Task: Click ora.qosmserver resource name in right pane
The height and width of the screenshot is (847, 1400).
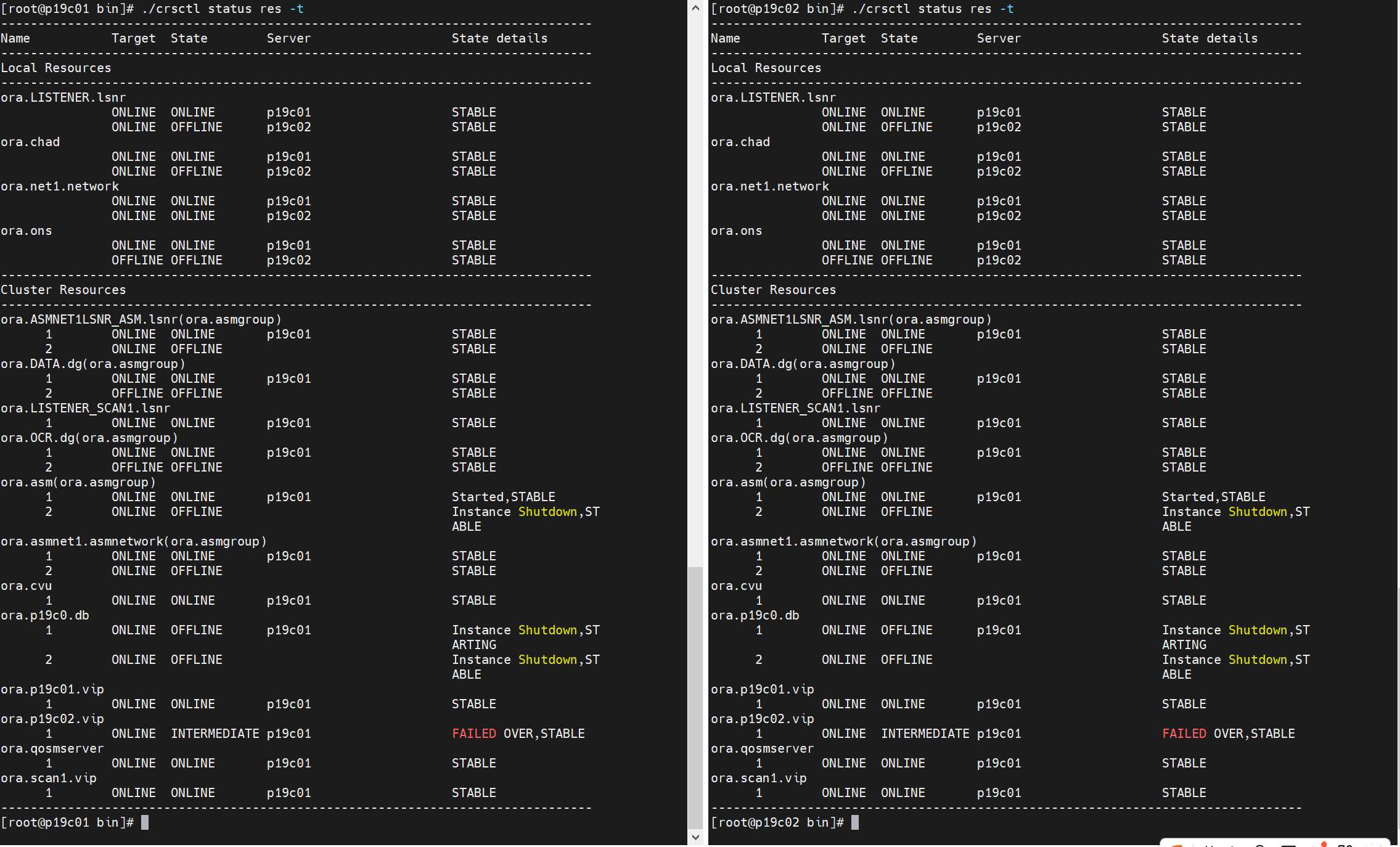Action: [762, 748]
